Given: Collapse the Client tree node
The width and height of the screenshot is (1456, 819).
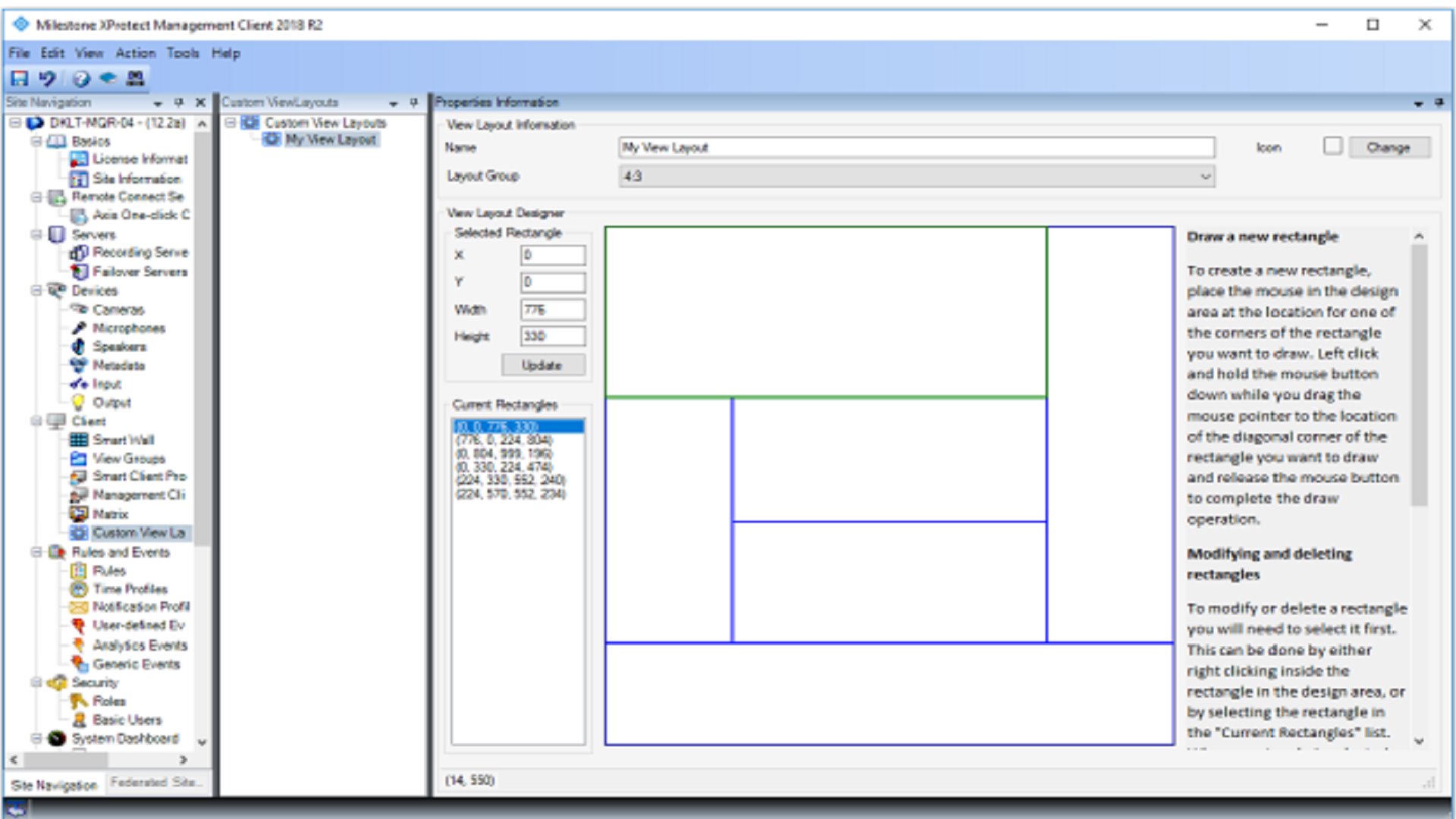Looking at the screenshot, I should 36,421.
